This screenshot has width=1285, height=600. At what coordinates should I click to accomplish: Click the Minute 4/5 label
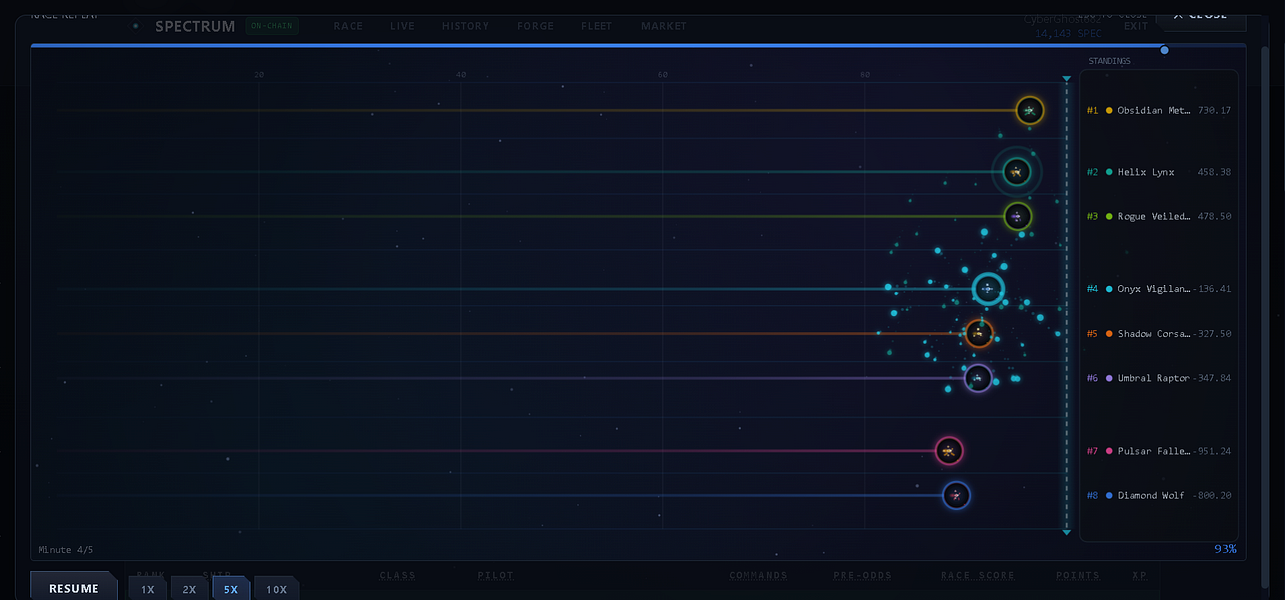(66, 550)
